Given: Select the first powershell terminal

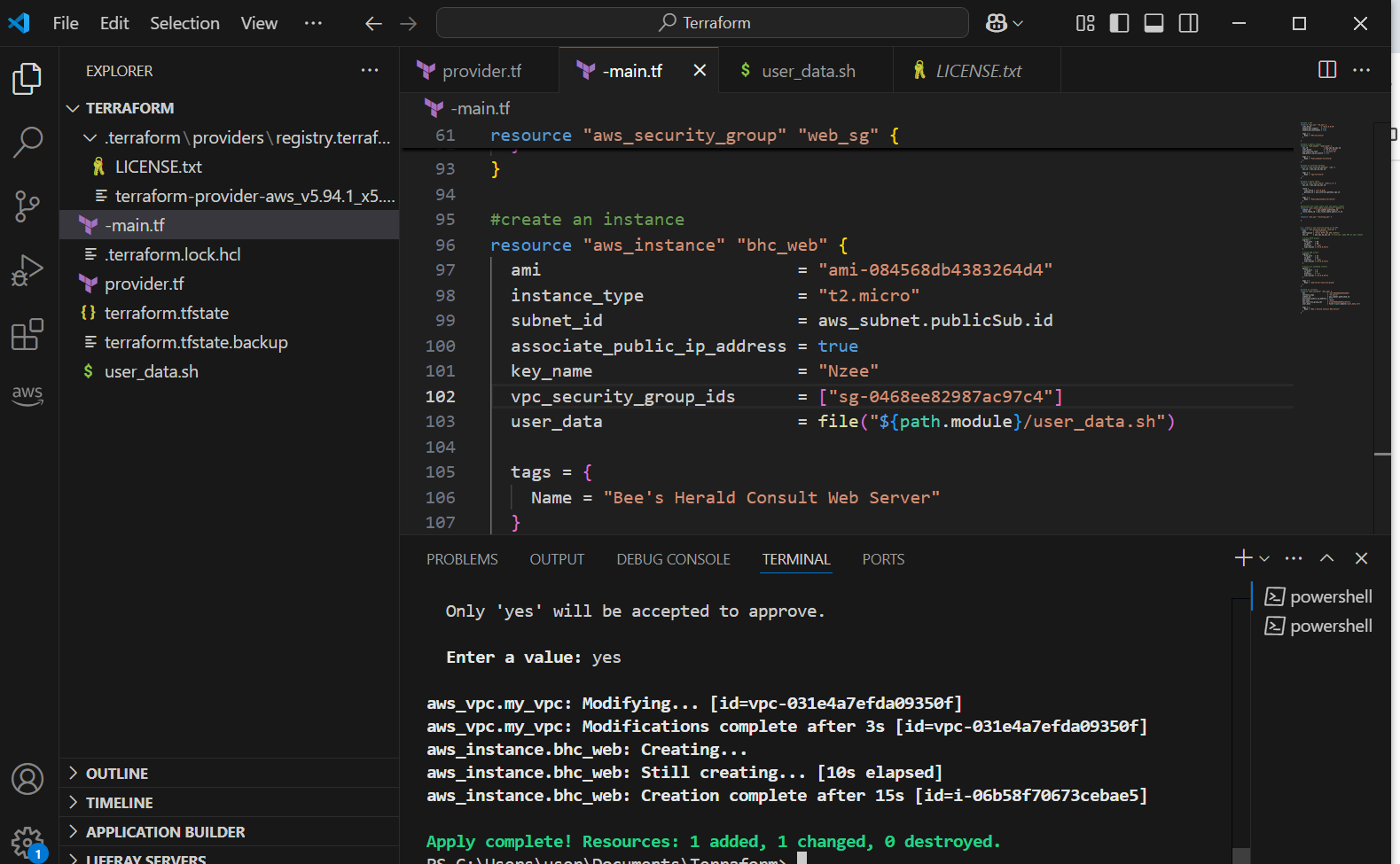Looking at the screenshot, I should pyautogui.click(x=1318, y=596).
